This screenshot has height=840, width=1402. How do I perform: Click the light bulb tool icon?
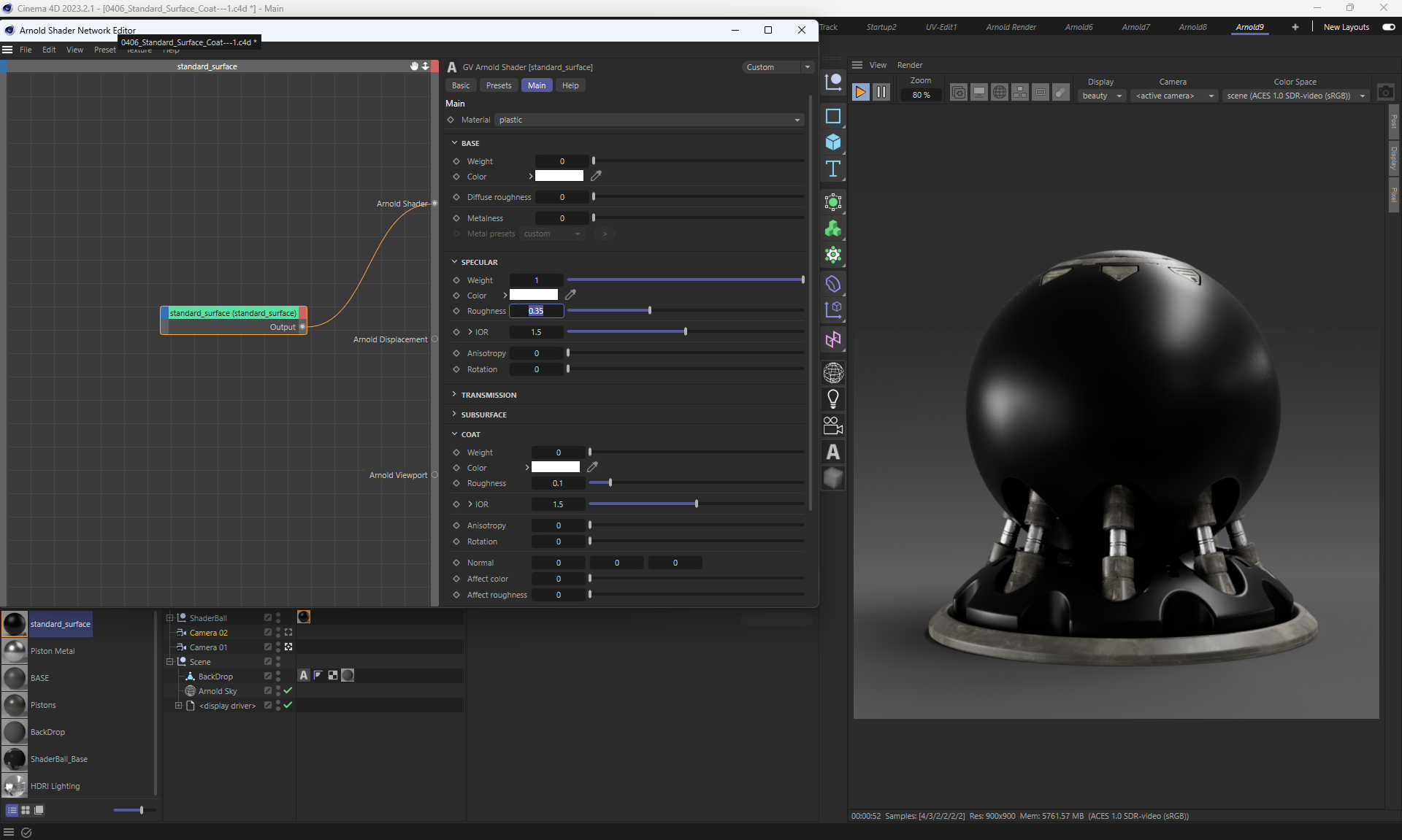pos(833,398)
